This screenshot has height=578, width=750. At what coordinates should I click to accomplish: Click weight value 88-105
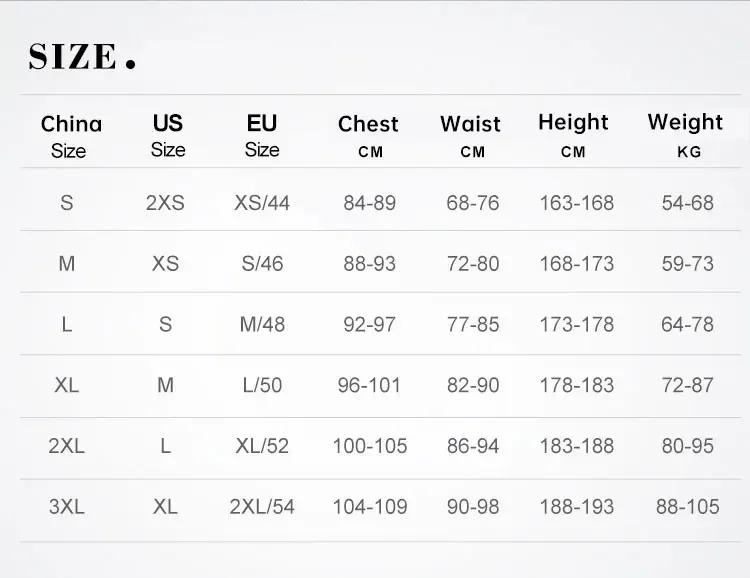[687, 506]
